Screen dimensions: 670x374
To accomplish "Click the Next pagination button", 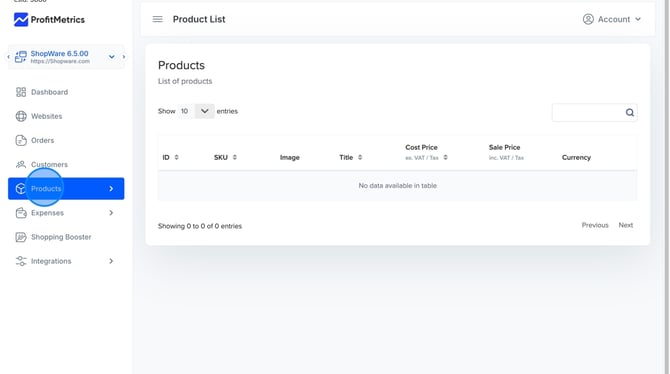I will click(x=626, y=225).
